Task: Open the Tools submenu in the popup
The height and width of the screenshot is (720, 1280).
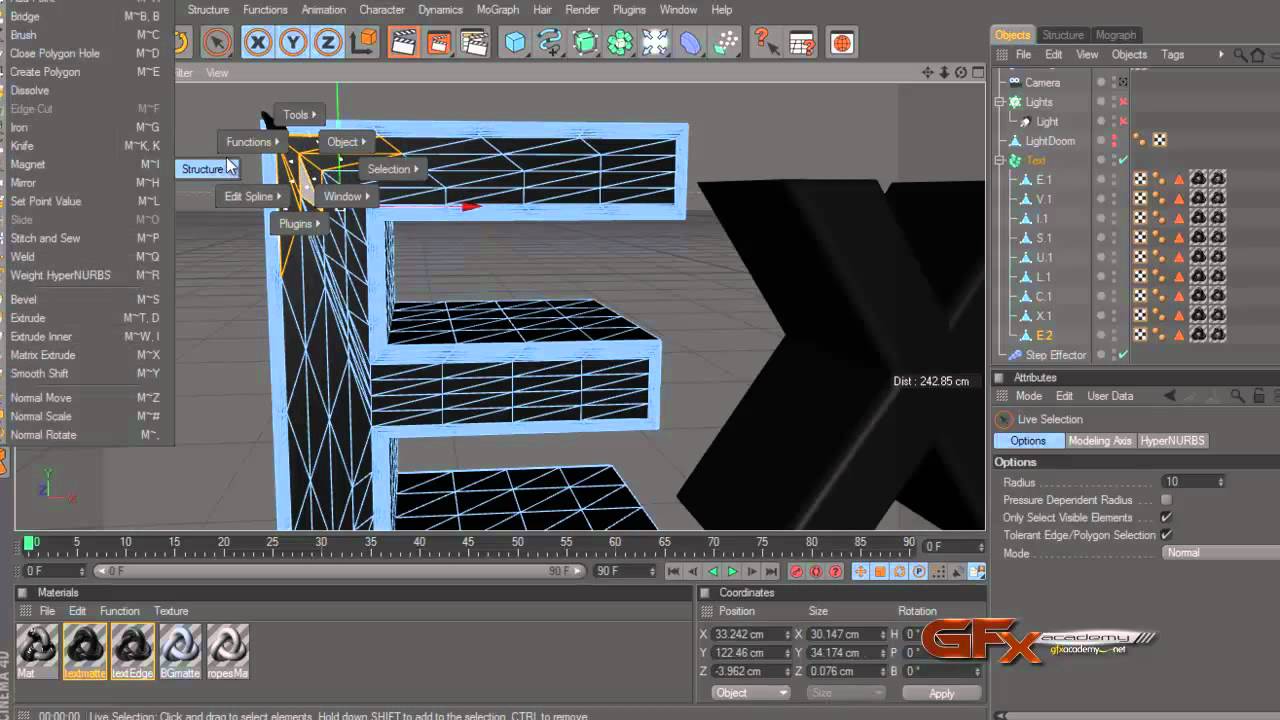Action: point(300,115)
